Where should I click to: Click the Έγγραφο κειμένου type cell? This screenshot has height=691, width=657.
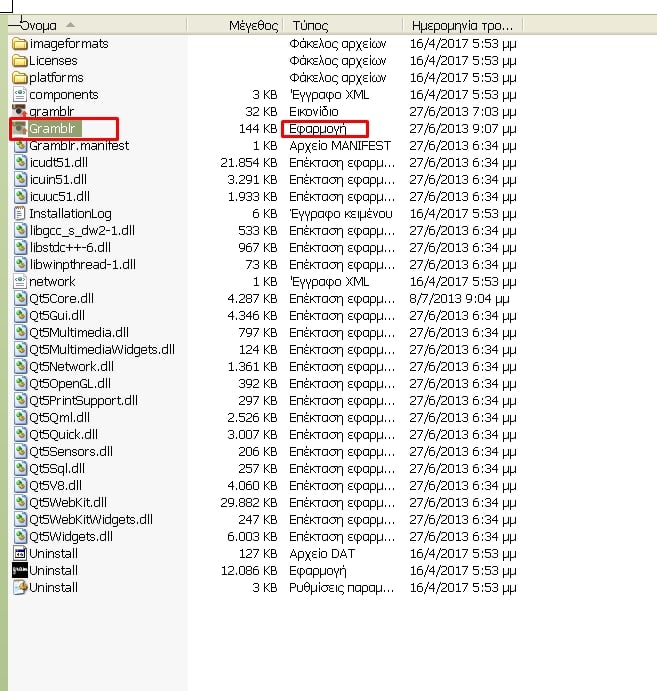(x=341, y=214)
